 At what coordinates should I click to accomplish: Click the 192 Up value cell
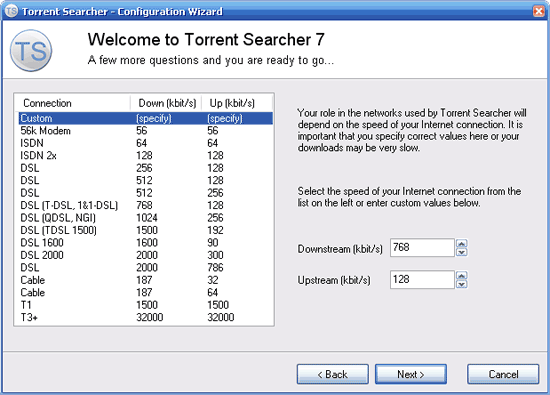(215, 230)
